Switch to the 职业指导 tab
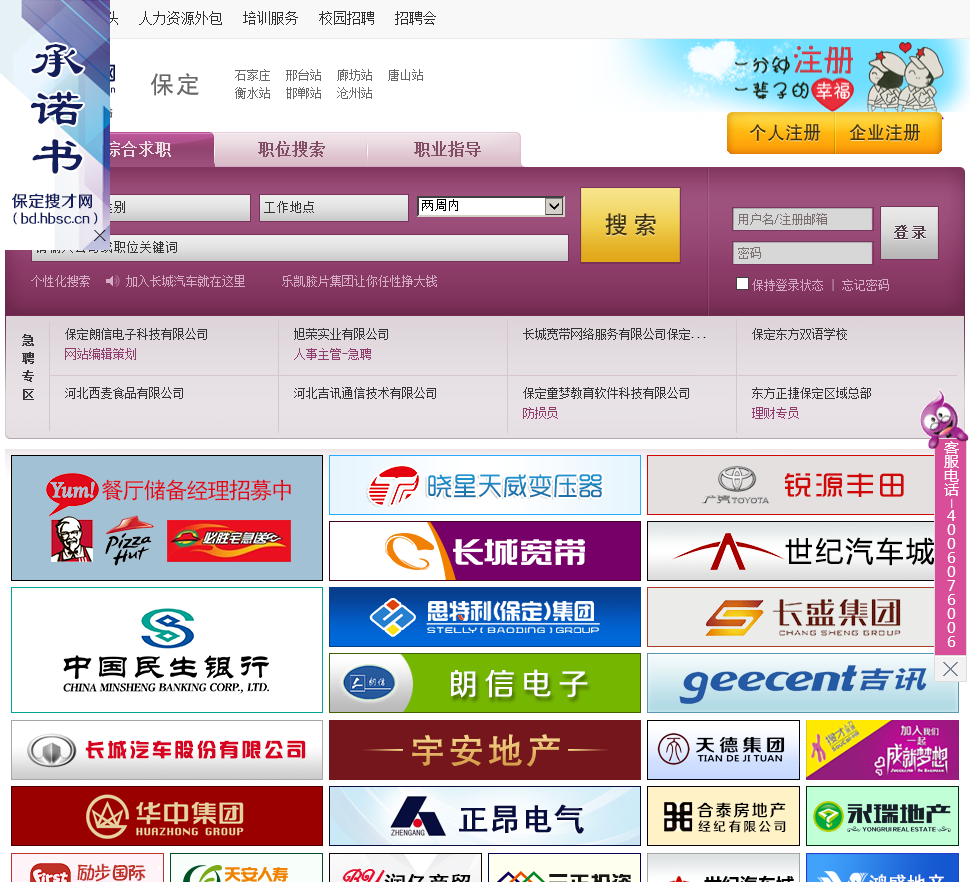The height and width of the screenshot is (882, 970). click(x=447, y=149)
